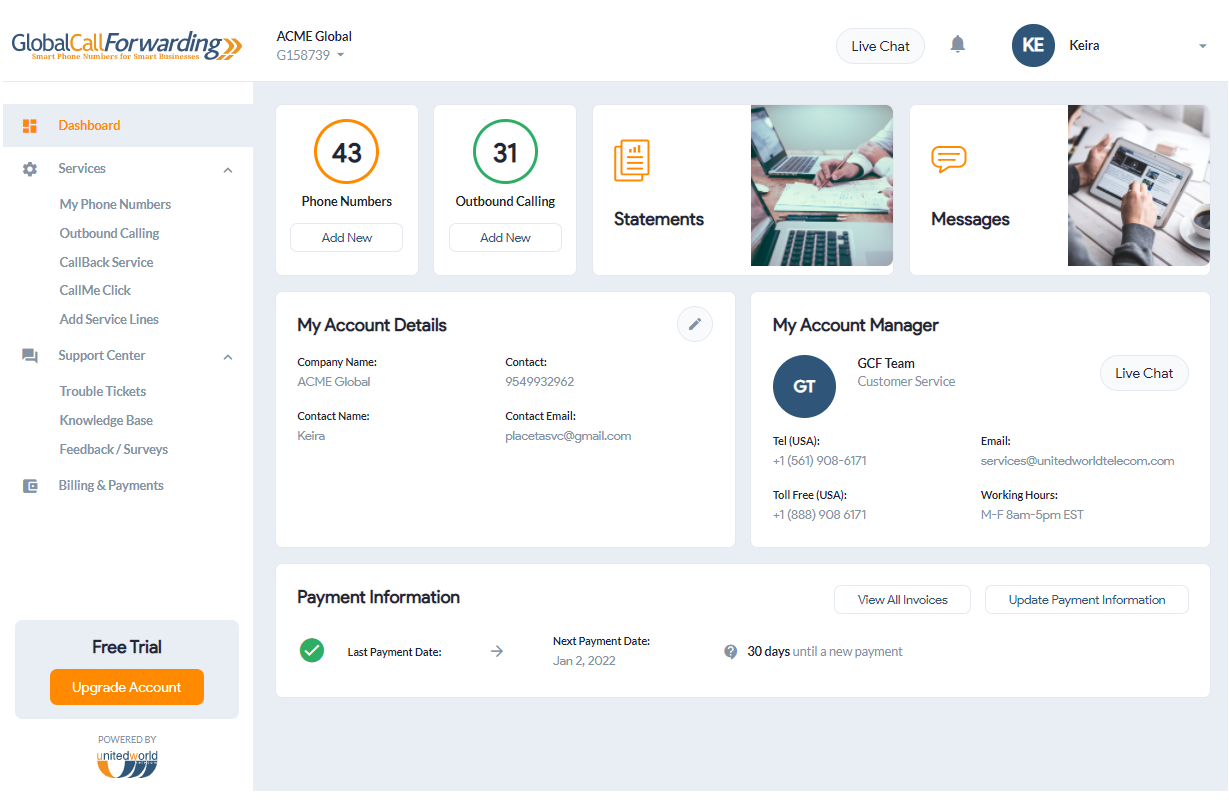Click the GT account manager avatar
Screen dimensions: 1229x800
pyautogui.click(x=804, y=386)
